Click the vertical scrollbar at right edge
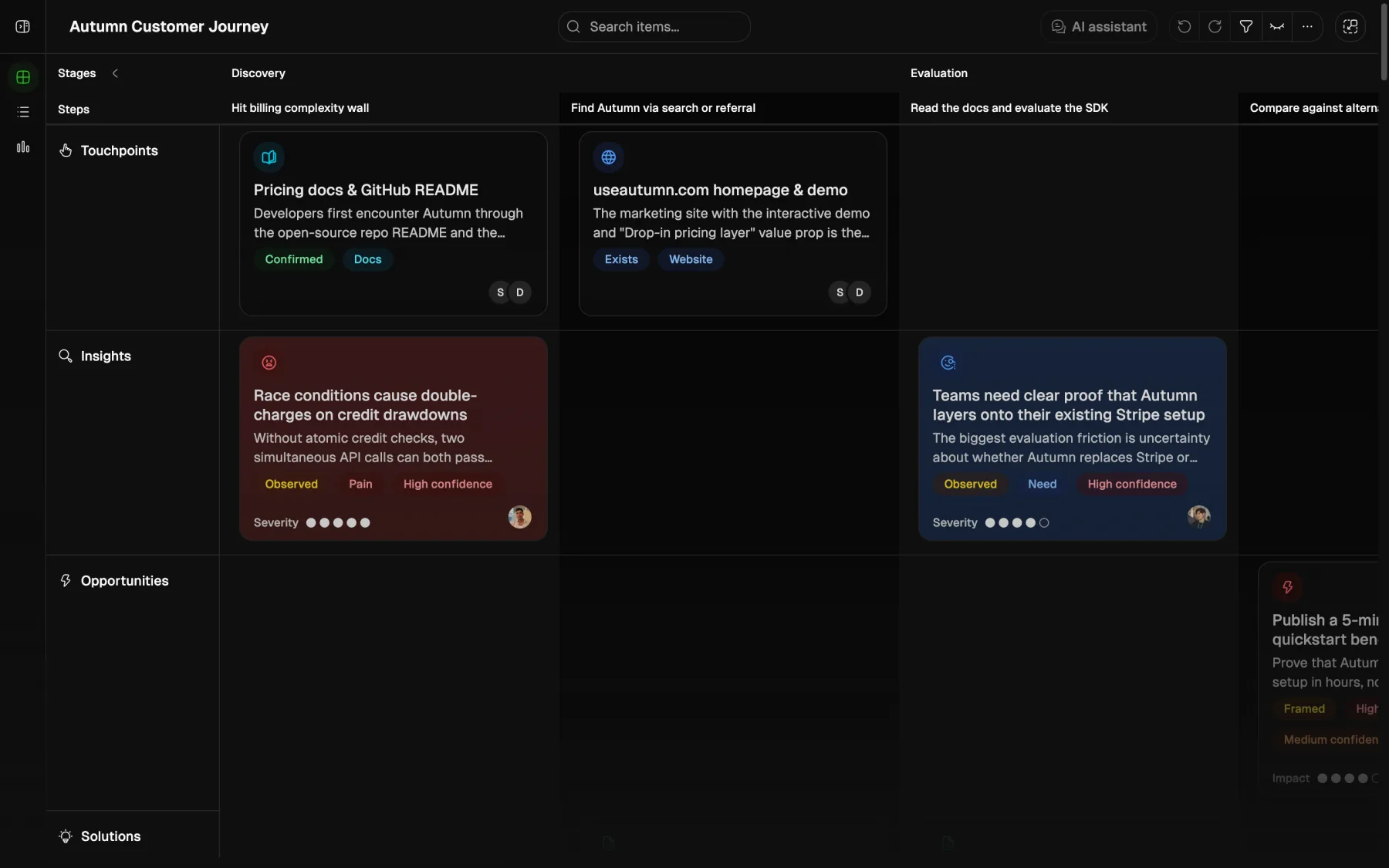 pyautogui.click(x=1384, y=42)
